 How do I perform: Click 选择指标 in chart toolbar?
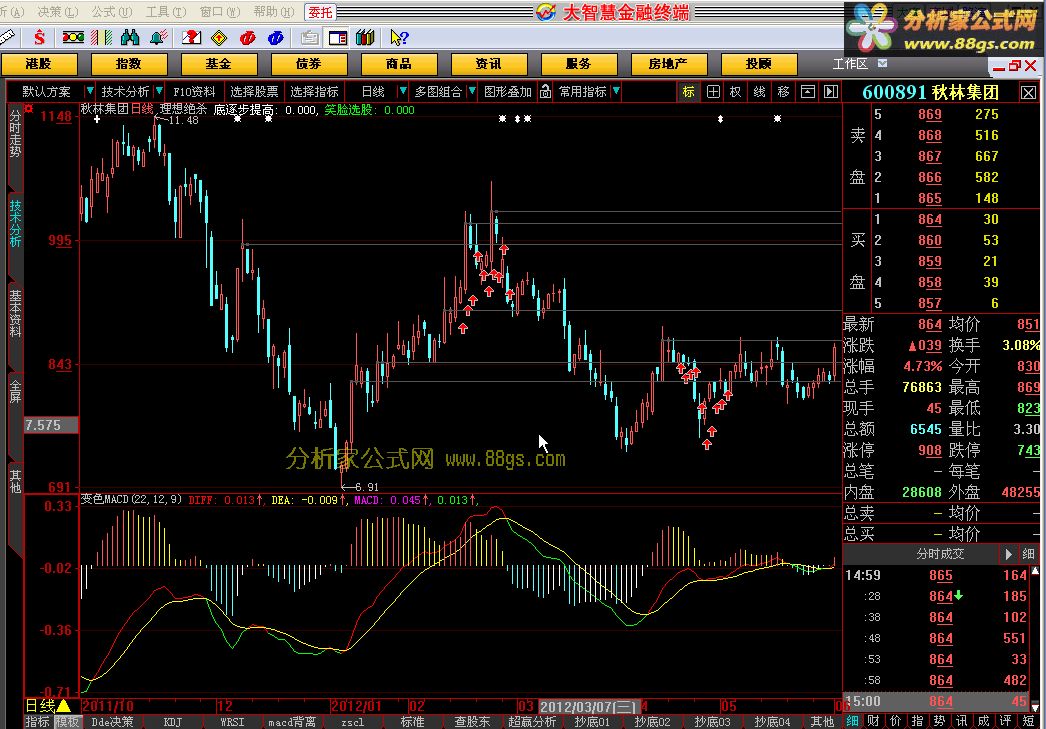click(314, 91)
